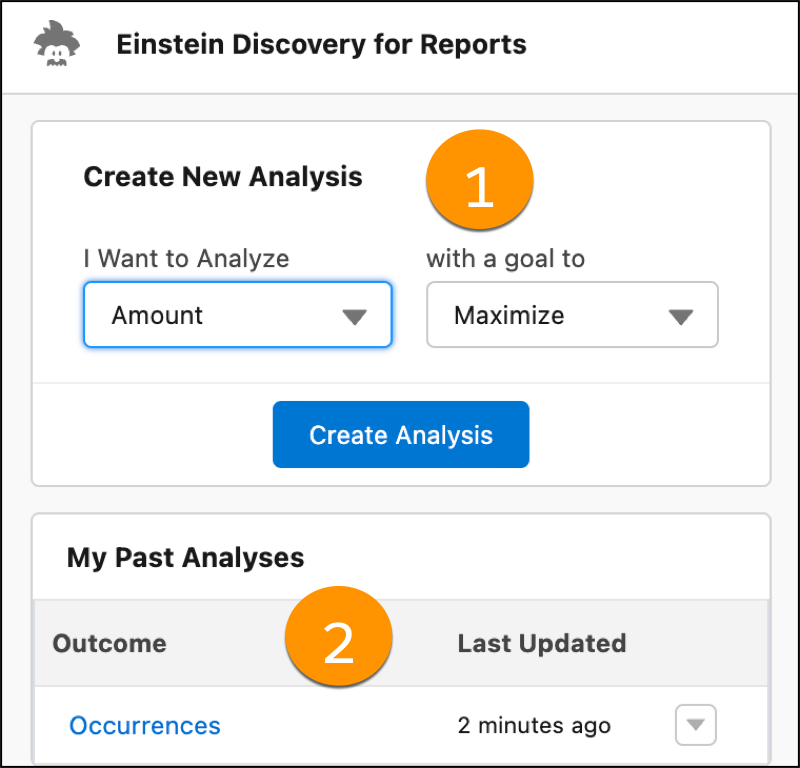The width and height of the screenshot is (800, 768).
Task: Click the Einstein Discovery for Reports title
Action: [x=321, y=45]
